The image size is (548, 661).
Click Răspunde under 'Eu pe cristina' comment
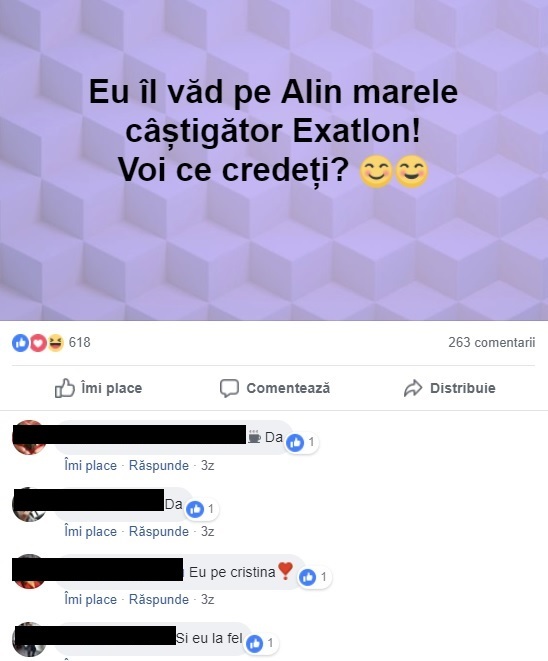[159, 599]
